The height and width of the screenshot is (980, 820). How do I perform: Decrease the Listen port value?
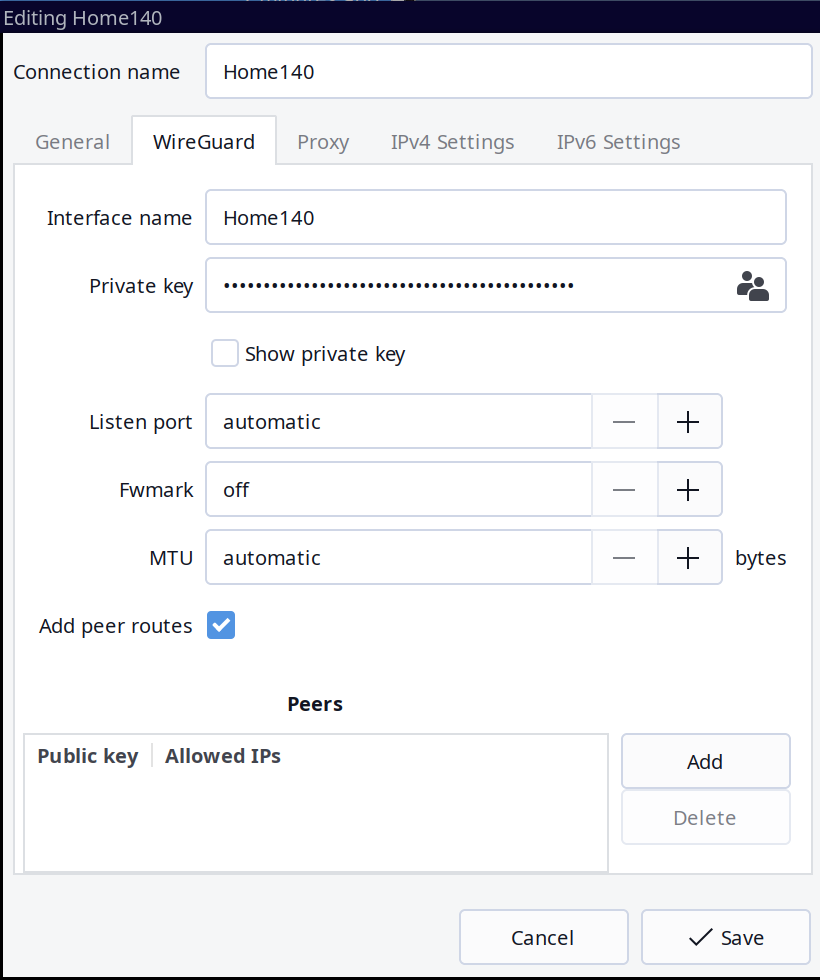(624, 422)
